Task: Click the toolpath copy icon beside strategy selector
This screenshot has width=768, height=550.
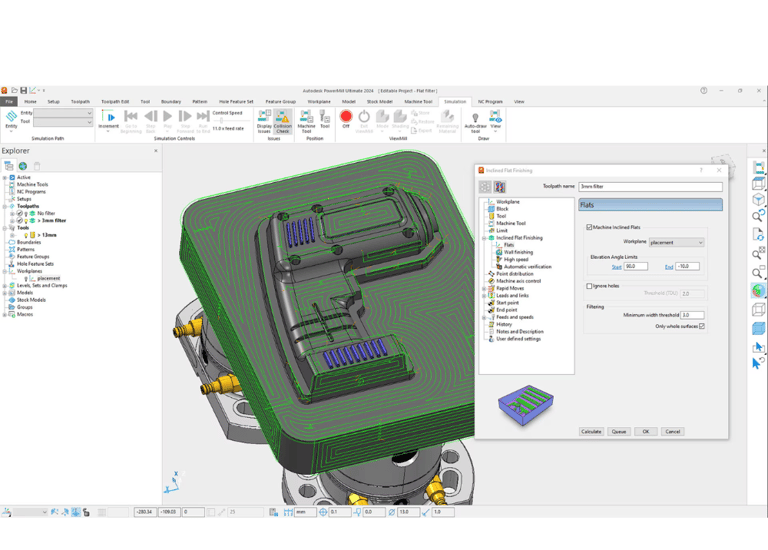Action: point(500,187)
